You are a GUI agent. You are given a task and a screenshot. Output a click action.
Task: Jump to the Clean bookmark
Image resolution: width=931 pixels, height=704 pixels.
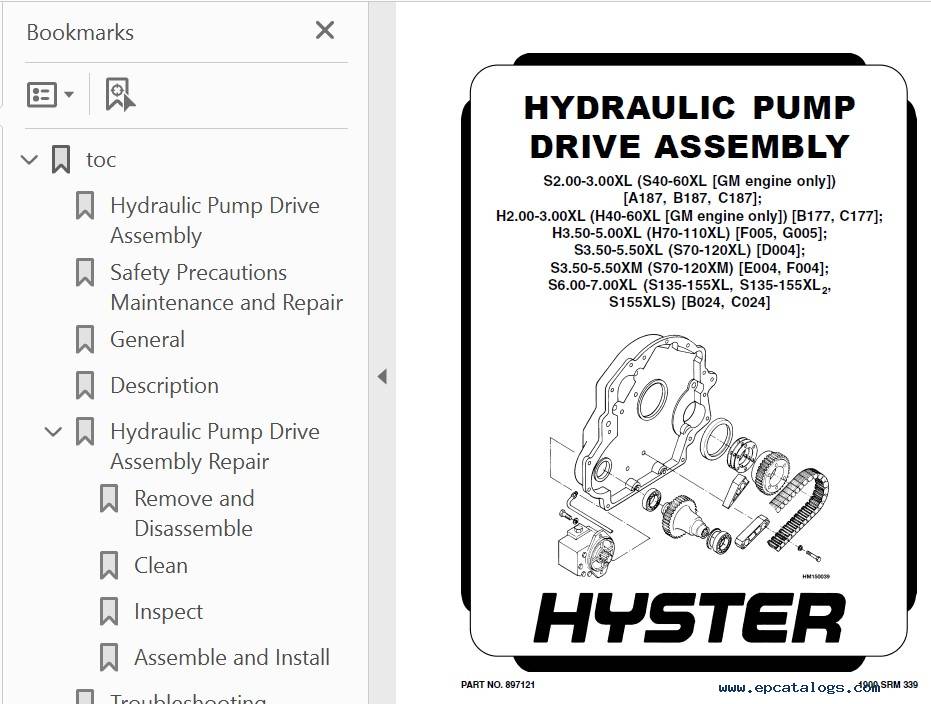(x=161, y=566)
